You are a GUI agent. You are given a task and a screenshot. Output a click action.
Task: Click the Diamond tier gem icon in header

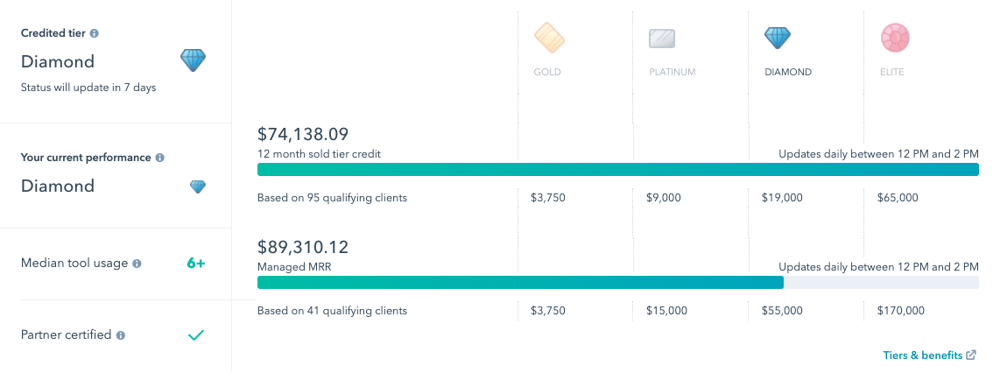click(777, 38)
